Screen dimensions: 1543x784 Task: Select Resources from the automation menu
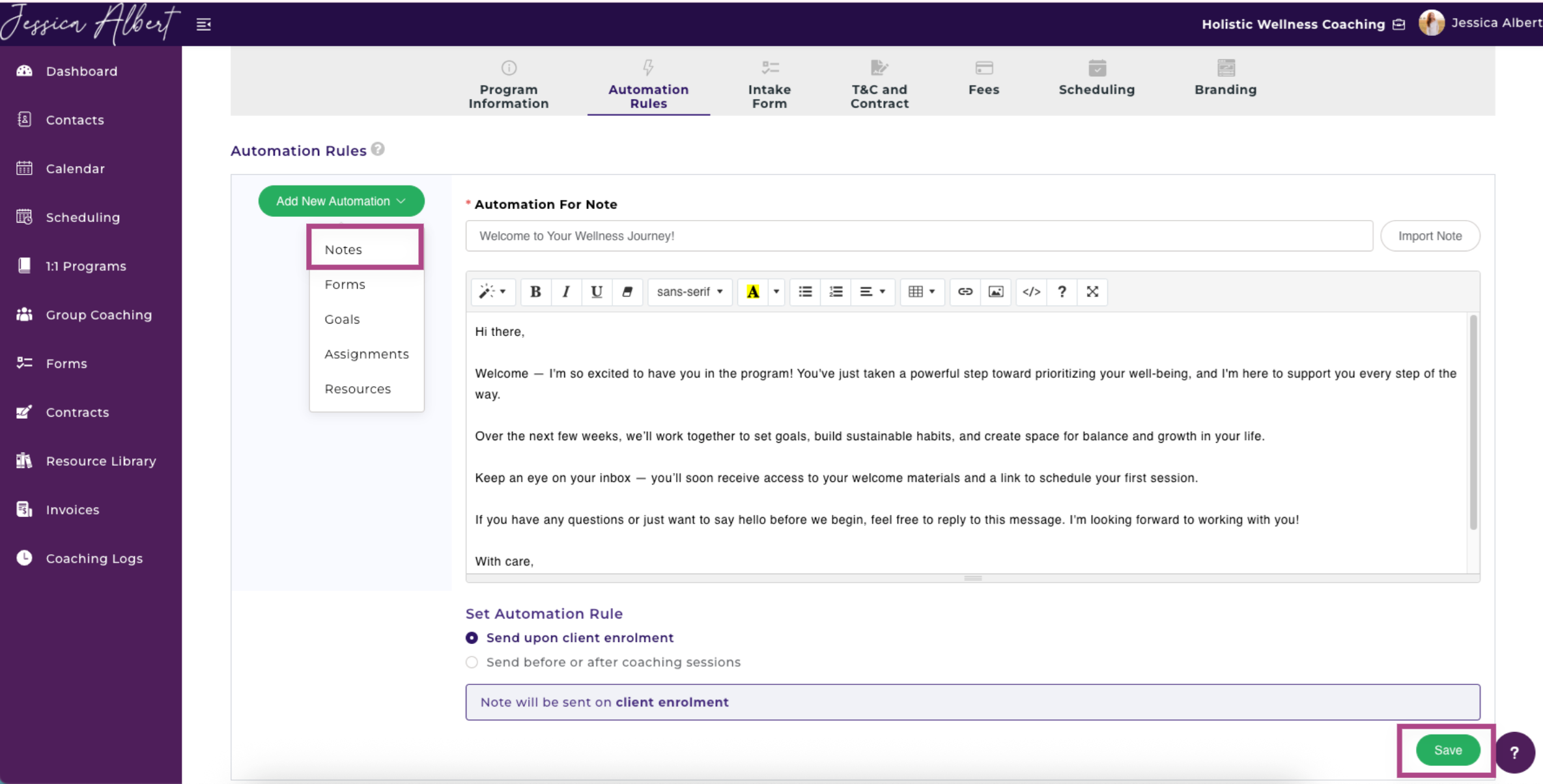click(365, 389)
